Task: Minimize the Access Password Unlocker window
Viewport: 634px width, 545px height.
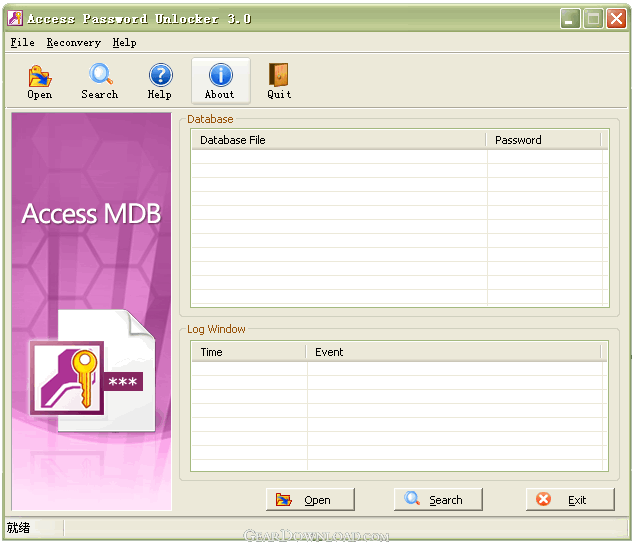Action: pos(570,19)
